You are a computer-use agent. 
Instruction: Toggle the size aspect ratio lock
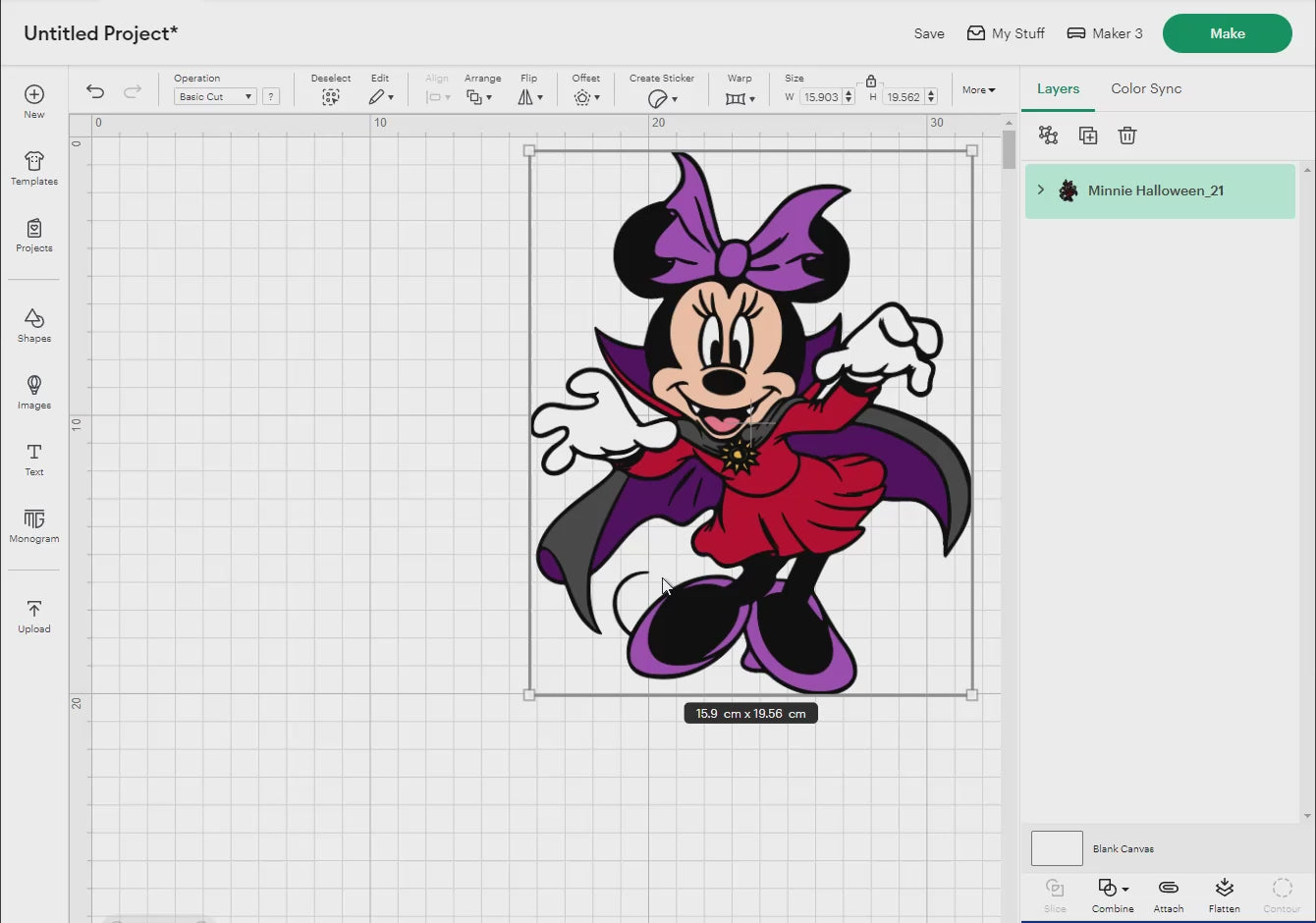tap(870, 81)
